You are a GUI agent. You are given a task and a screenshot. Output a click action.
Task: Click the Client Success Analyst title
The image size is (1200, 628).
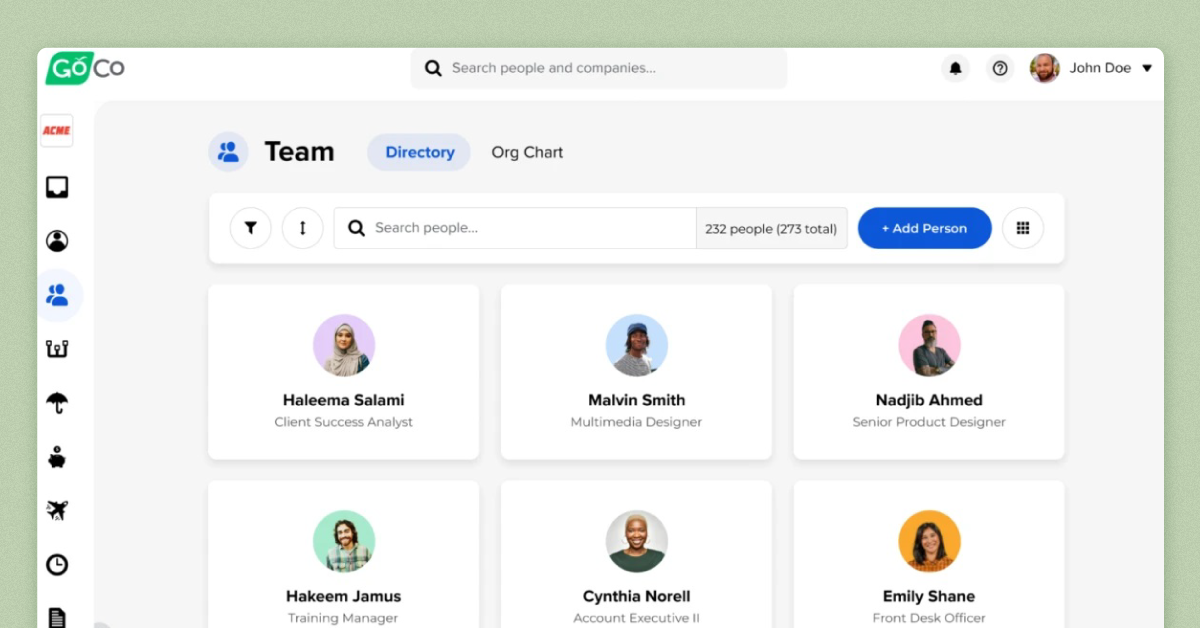(x=344, y=422)
